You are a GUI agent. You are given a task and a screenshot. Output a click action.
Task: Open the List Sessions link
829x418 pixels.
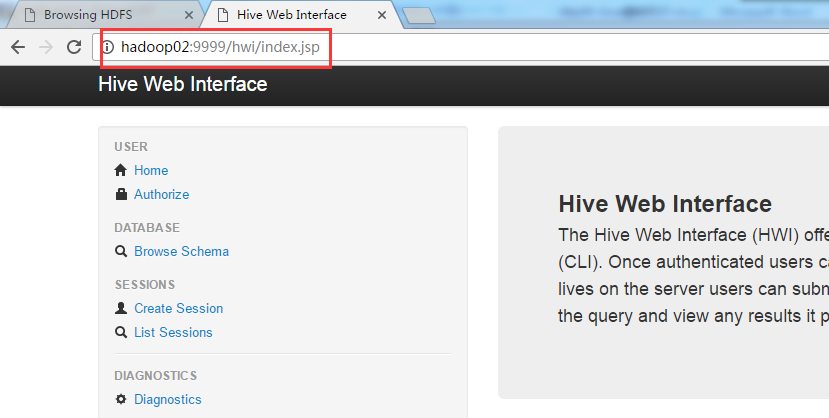(x=173, y=332)
